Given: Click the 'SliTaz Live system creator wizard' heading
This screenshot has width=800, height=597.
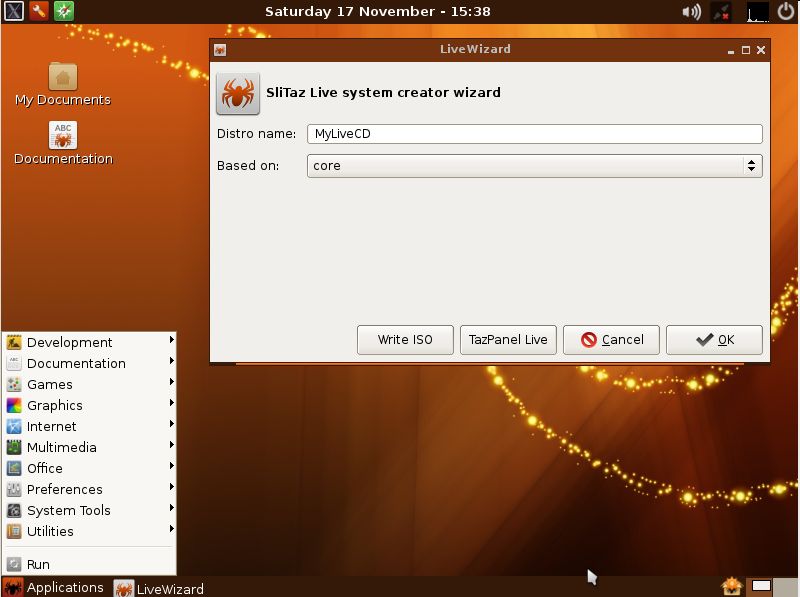Looking at the screenshot, I should (383, 92).
